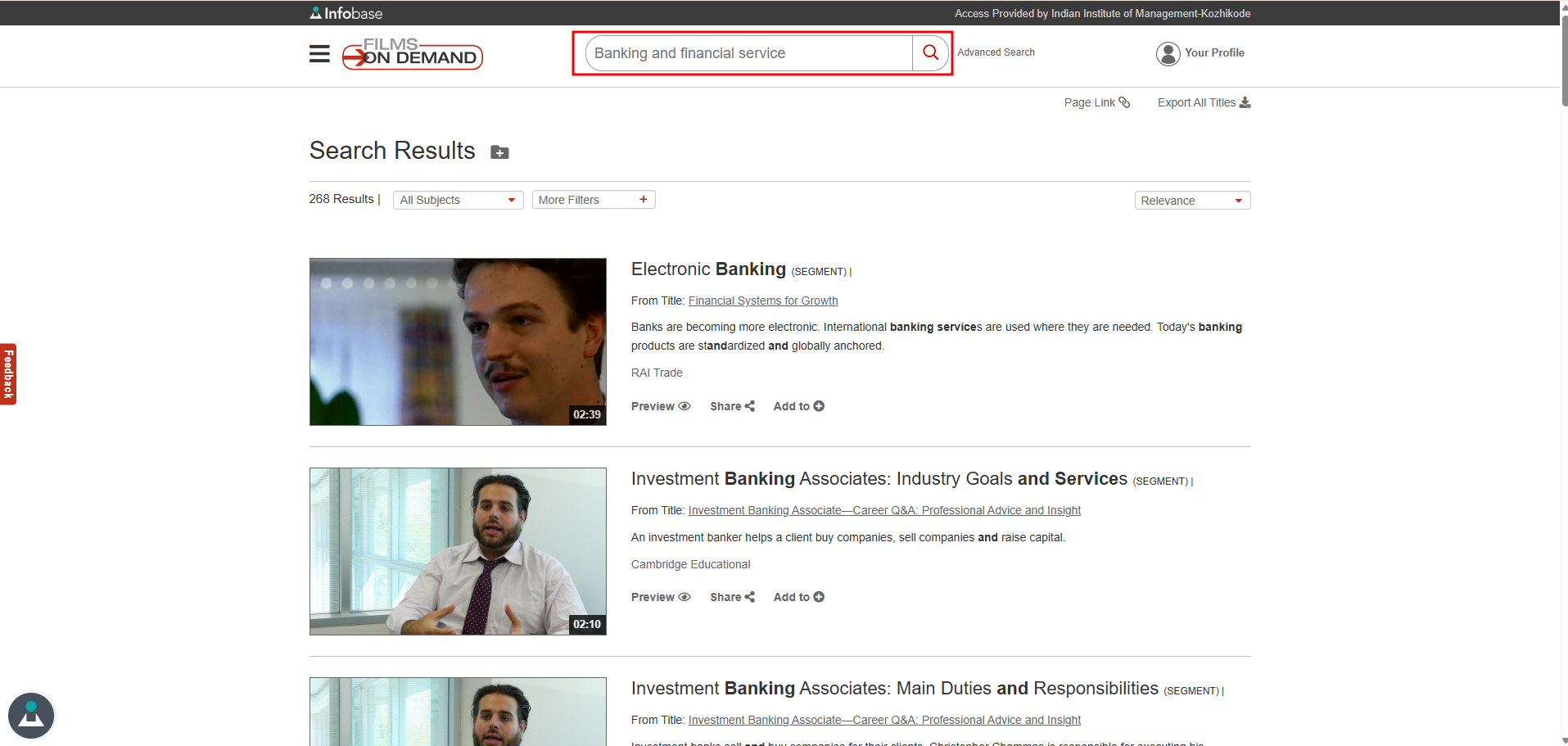Share the Electronic Banking segment
Viewport: 1568px width, 746px height.
tap(732, 406)
